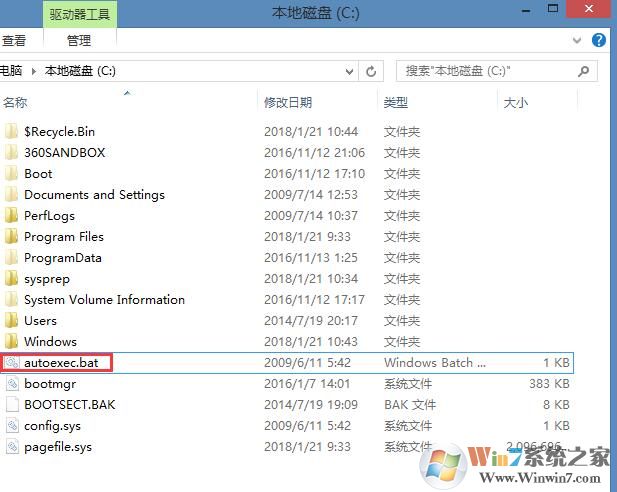
Task: Click the ProgramData folder icon
Action: 11,258
